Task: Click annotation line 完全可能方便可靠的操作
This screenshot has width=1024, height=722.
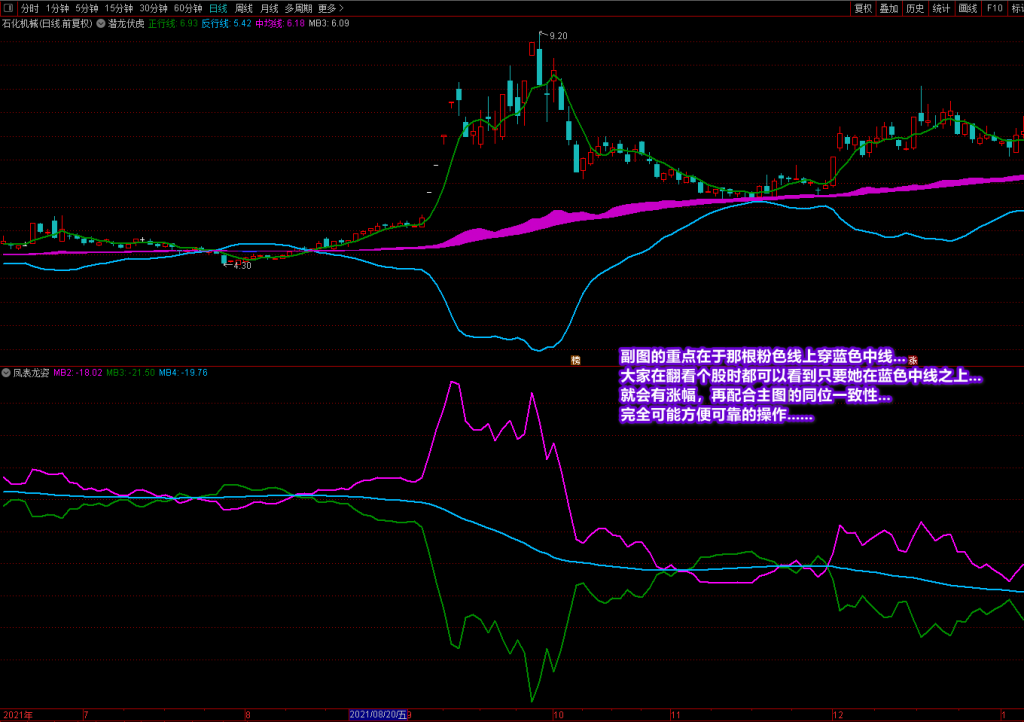Action: tap(716, 415)
